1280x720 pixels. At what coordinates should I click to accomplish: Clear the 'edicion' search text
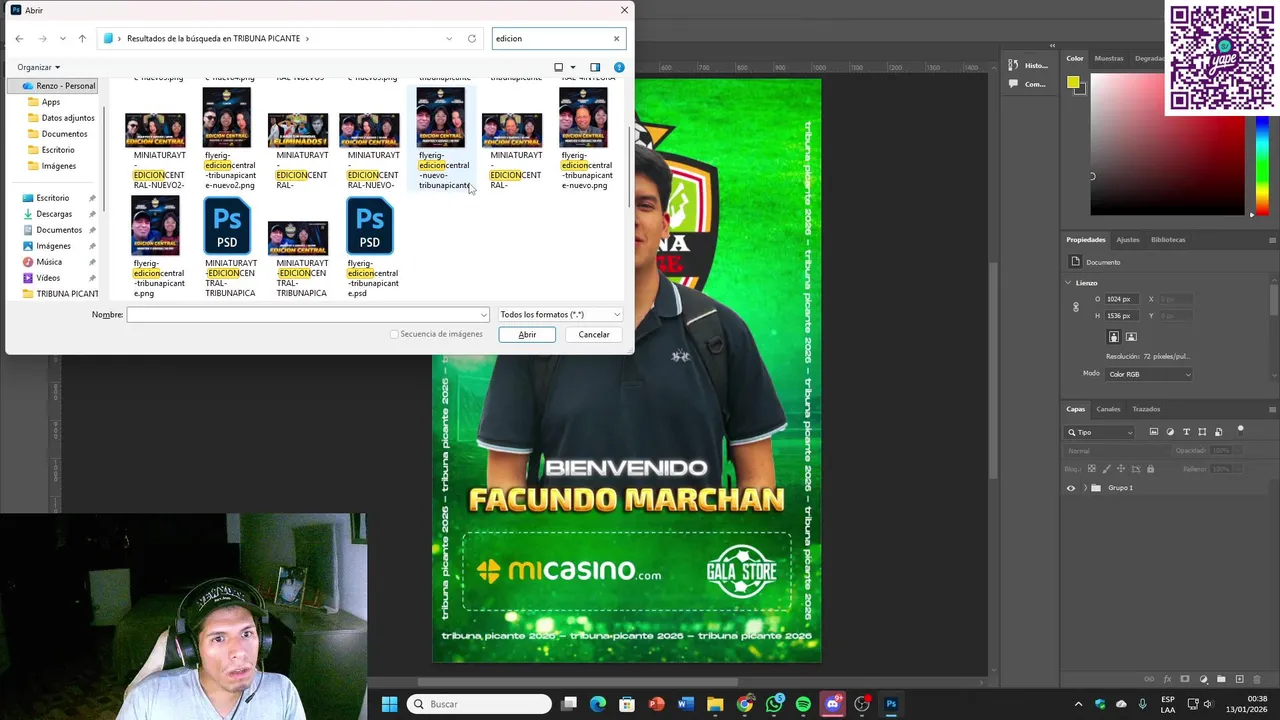616,38
